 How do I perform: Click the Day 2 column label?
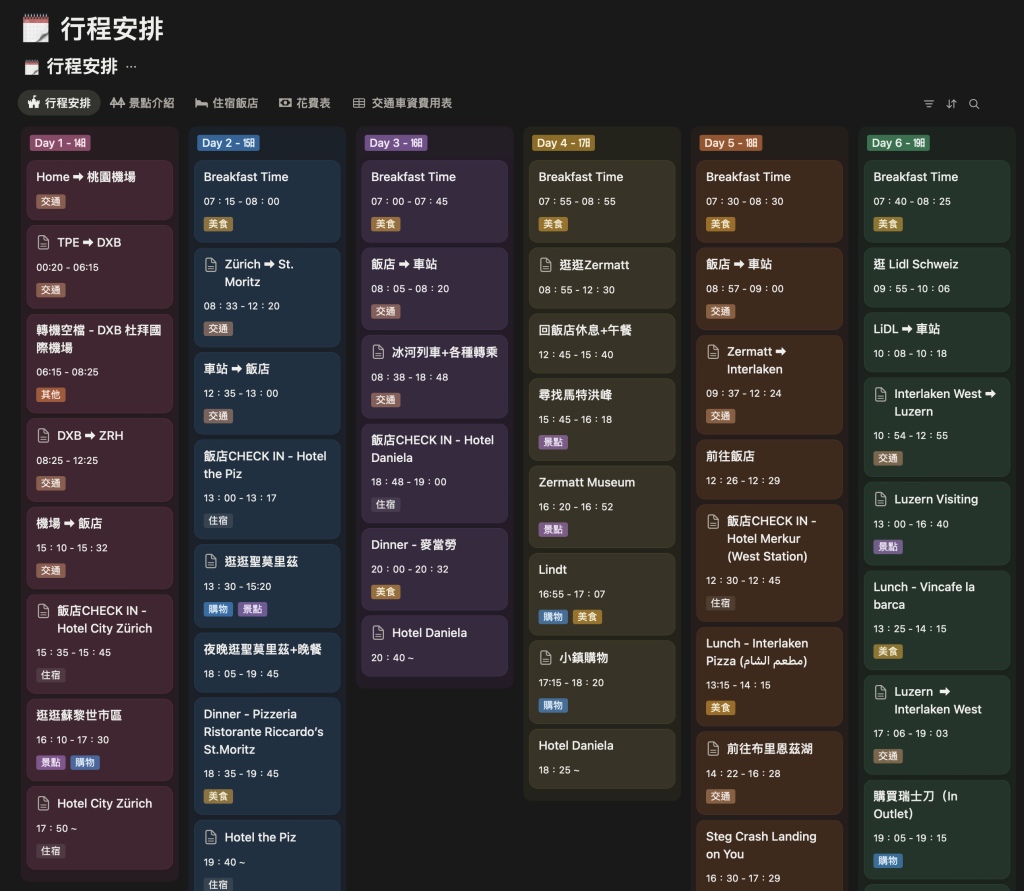pos(228,142)
